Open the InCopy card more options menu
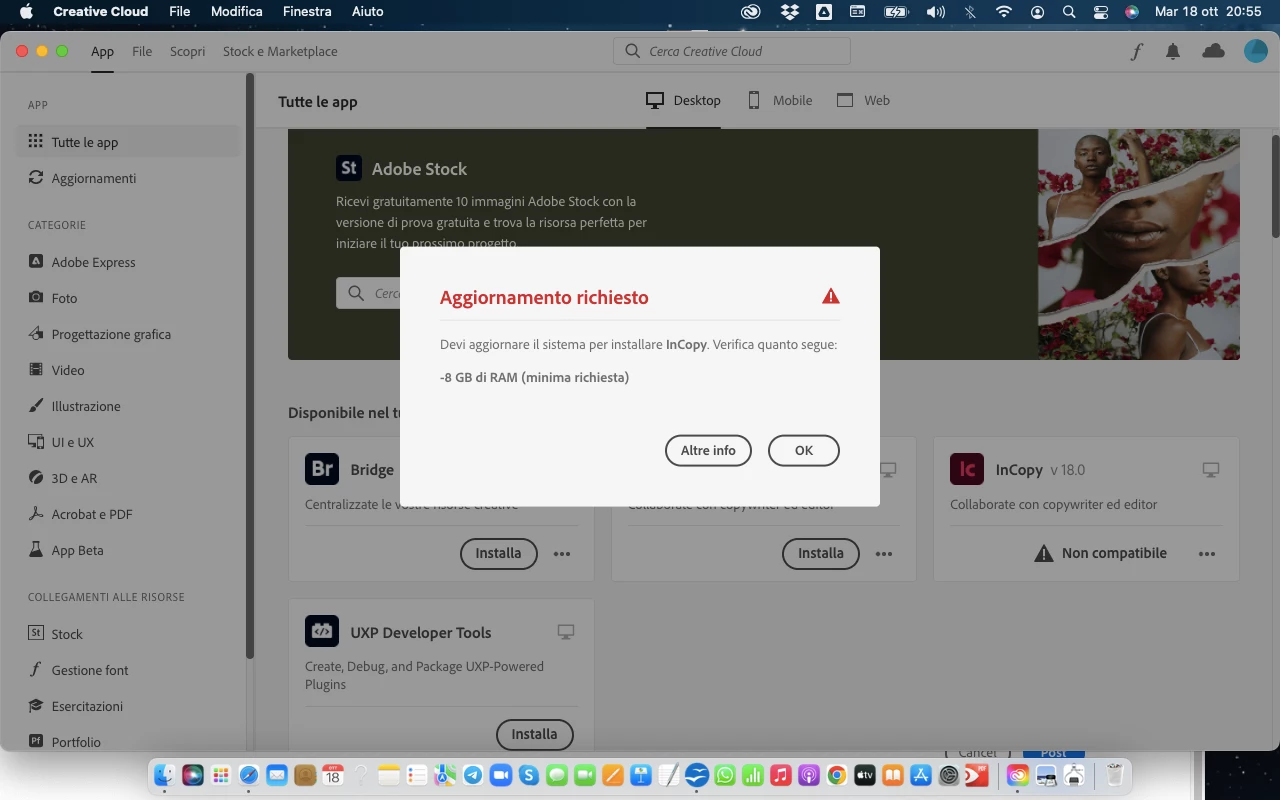Screen dimensions: 1280x800 (x=1207, y=553)
